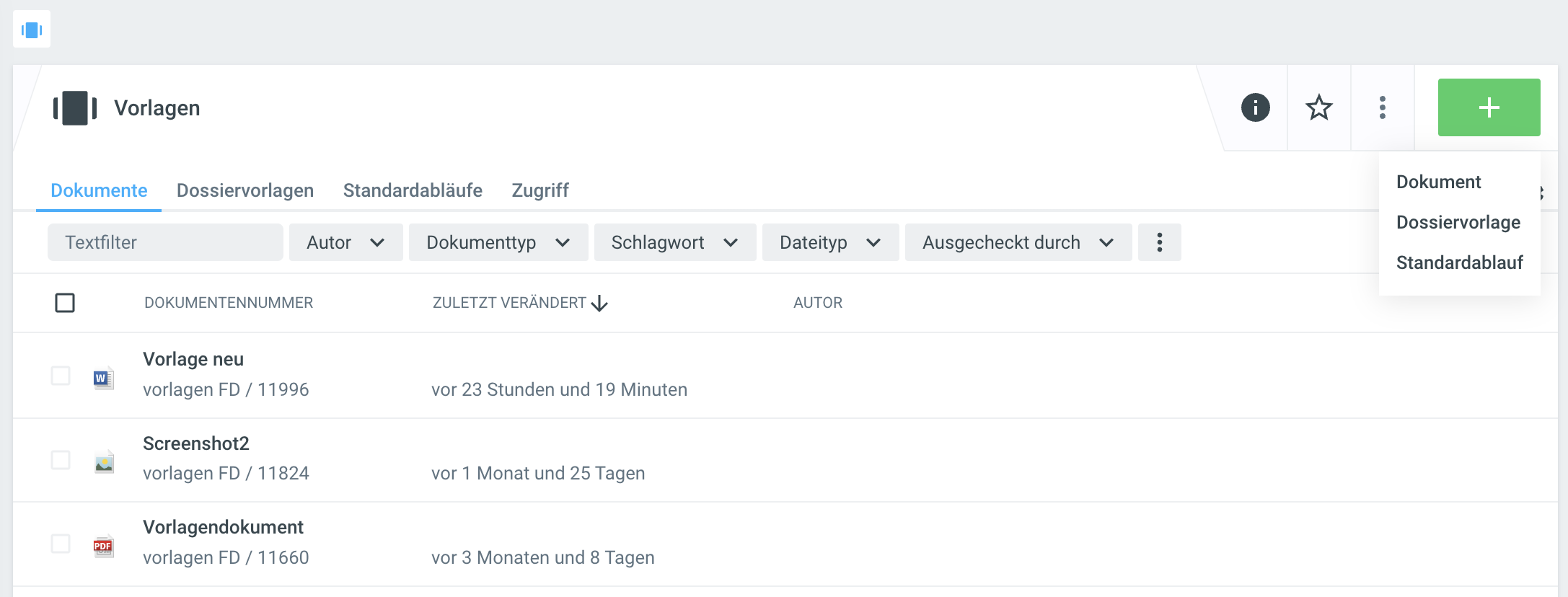The image size is (1568, 597).
Task: Mark Vorlagen as favorite with star
Action: [1318, 107]
